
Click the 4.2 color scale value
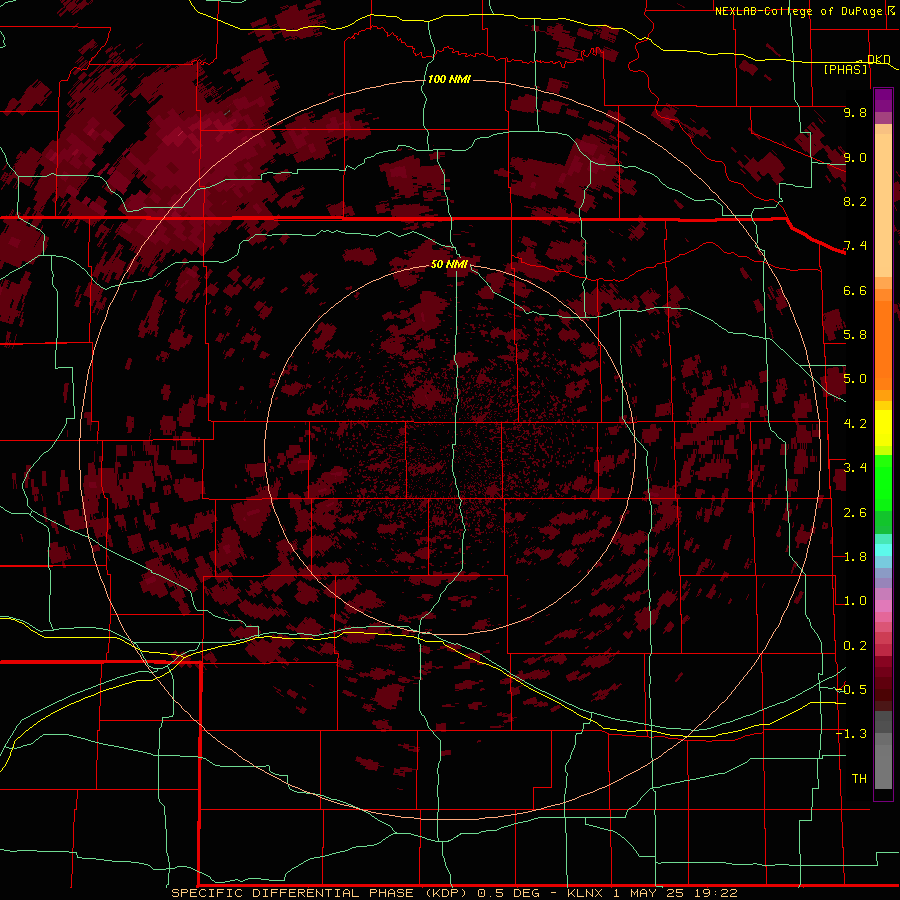855,424
